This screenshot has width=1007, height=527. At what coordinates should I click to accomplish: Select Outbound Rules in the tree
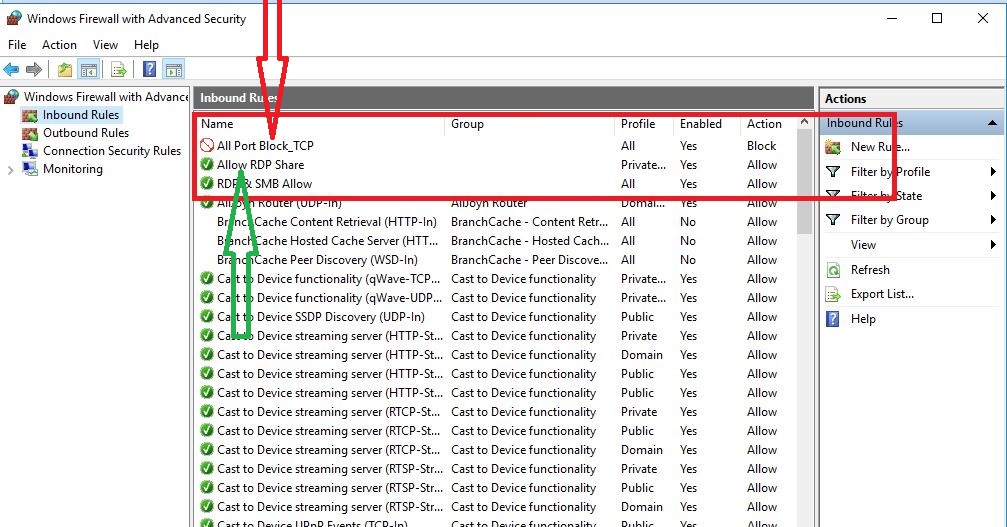click(x=86, y=133)
